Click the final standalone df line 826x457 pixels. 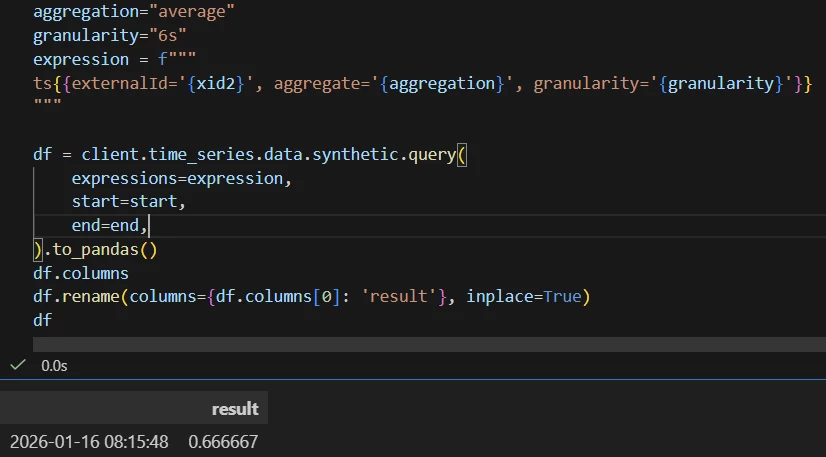(42, 320)
